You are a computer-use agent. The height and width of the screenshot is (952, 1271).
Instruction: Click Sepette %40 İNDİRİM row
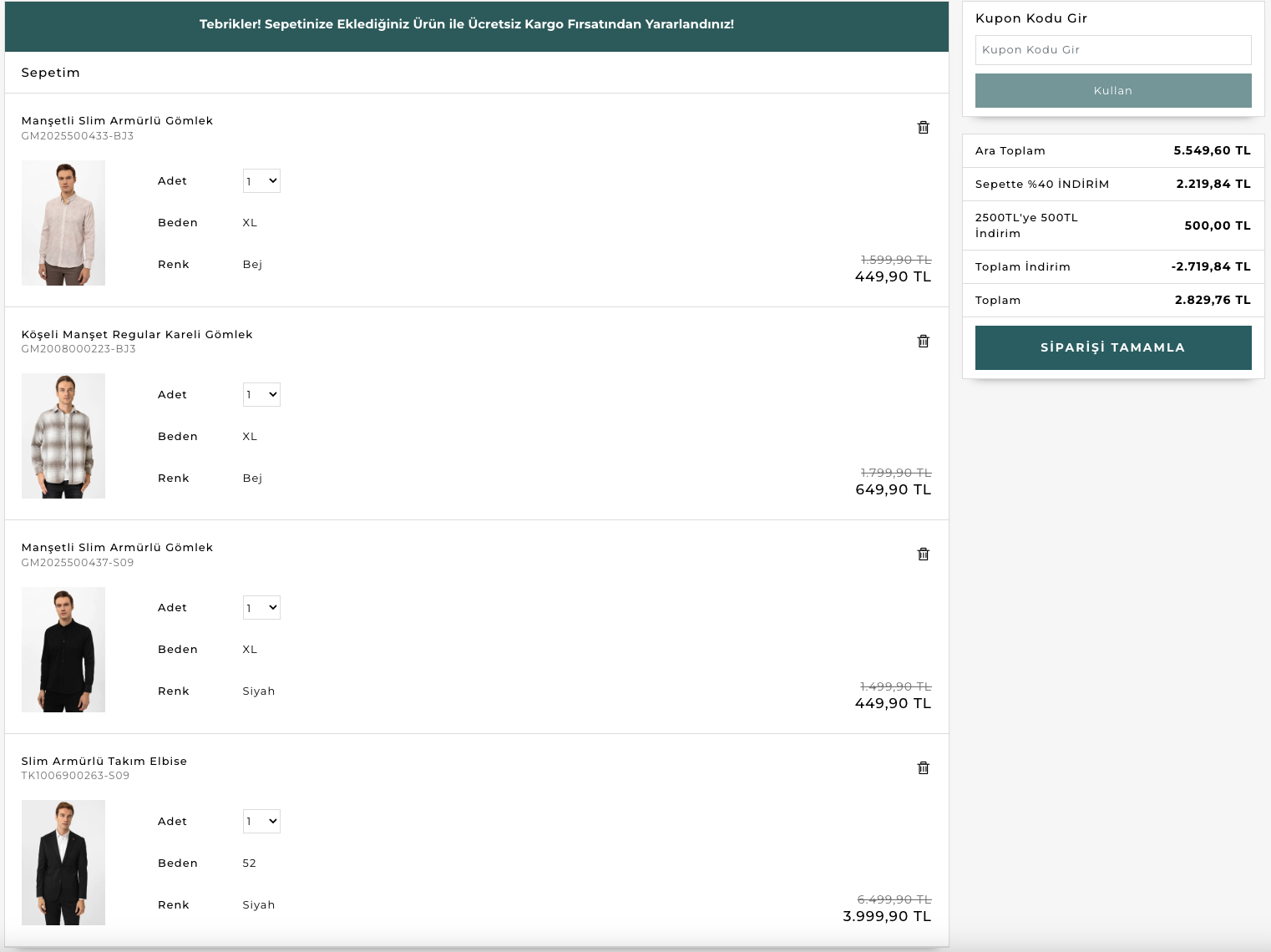[1113, 185]
